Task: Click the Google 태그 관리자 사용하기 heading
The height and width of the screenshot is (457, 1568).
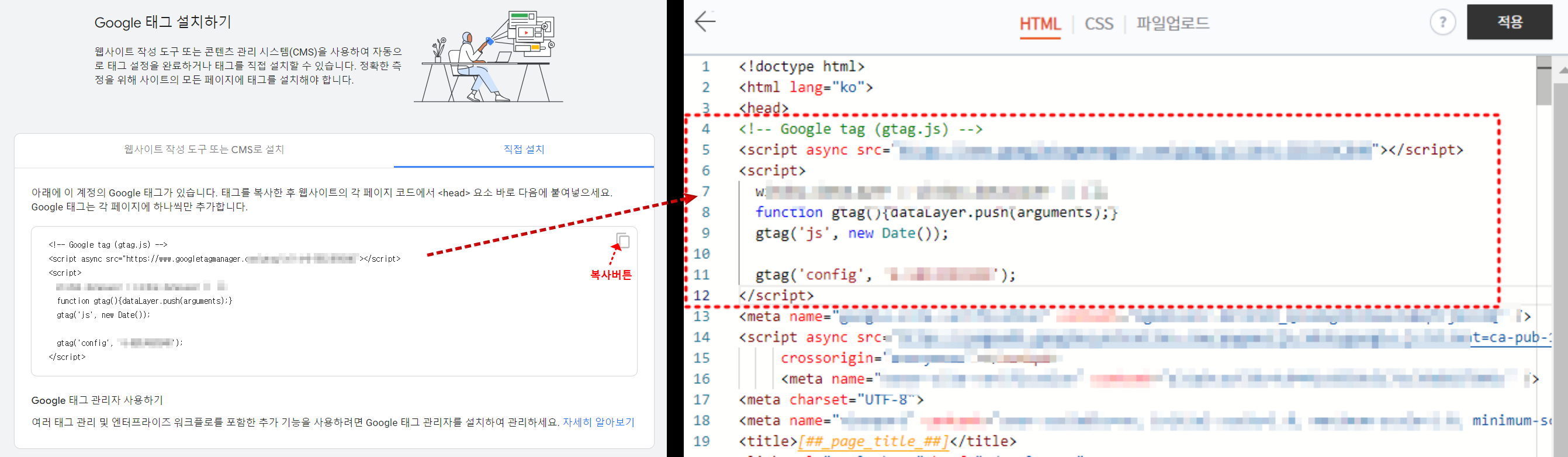Action: click(x=97, y=400)
